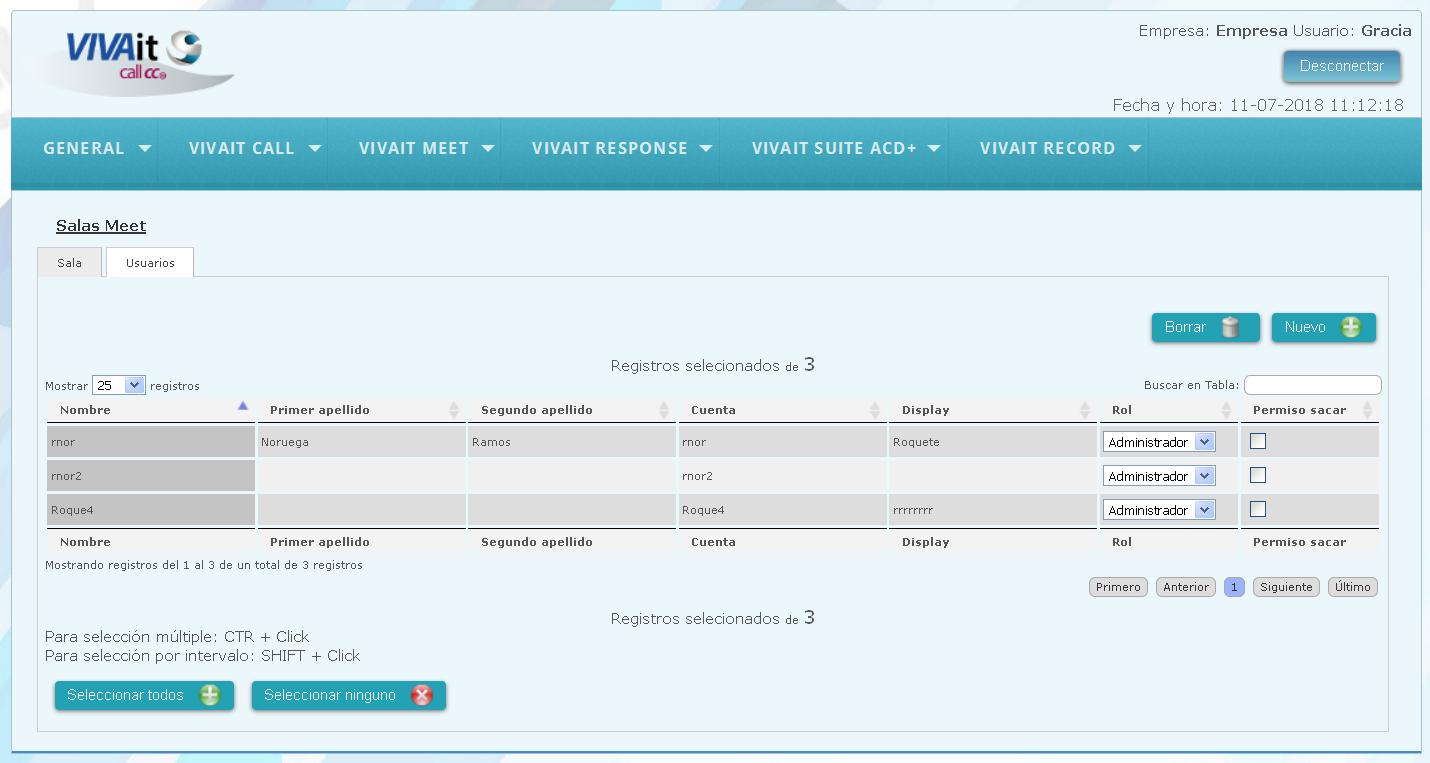Go to Siguiente page of records
1430x763 pixels.
click(1286, 587)
